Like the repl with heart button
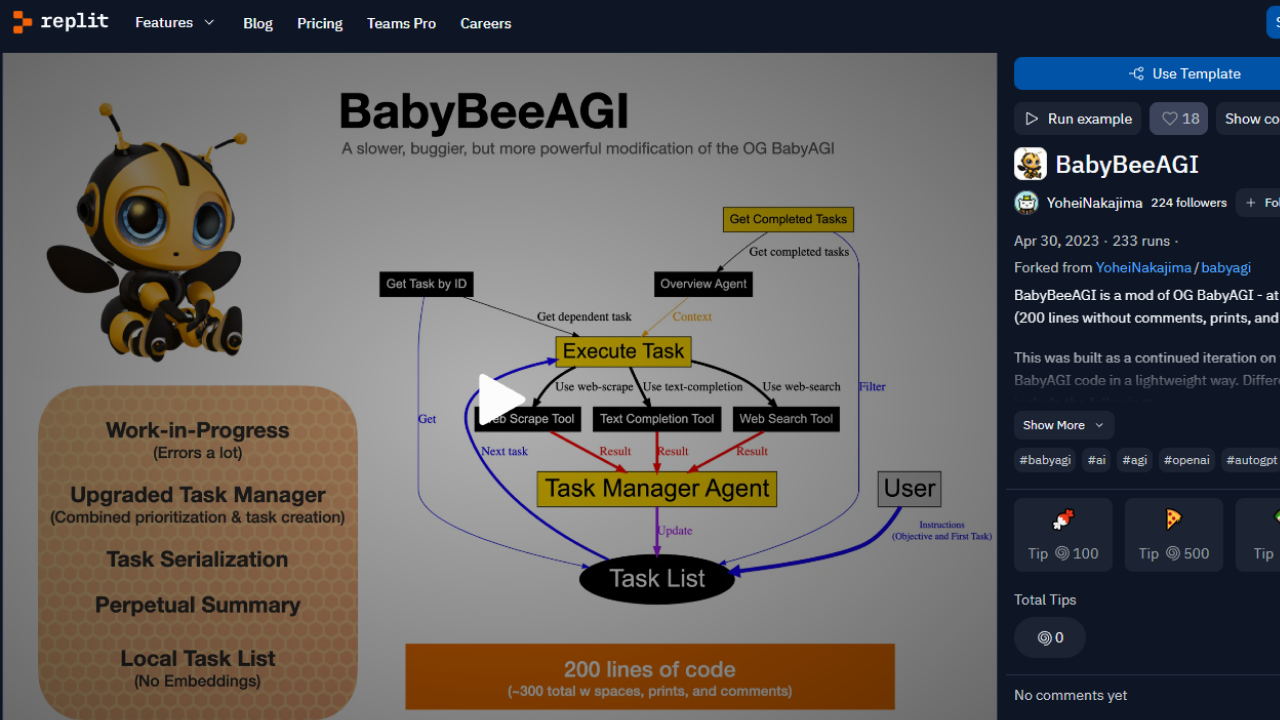Image resolution: width=1280 pixels, height=720 pixels. click(1179, 118)
